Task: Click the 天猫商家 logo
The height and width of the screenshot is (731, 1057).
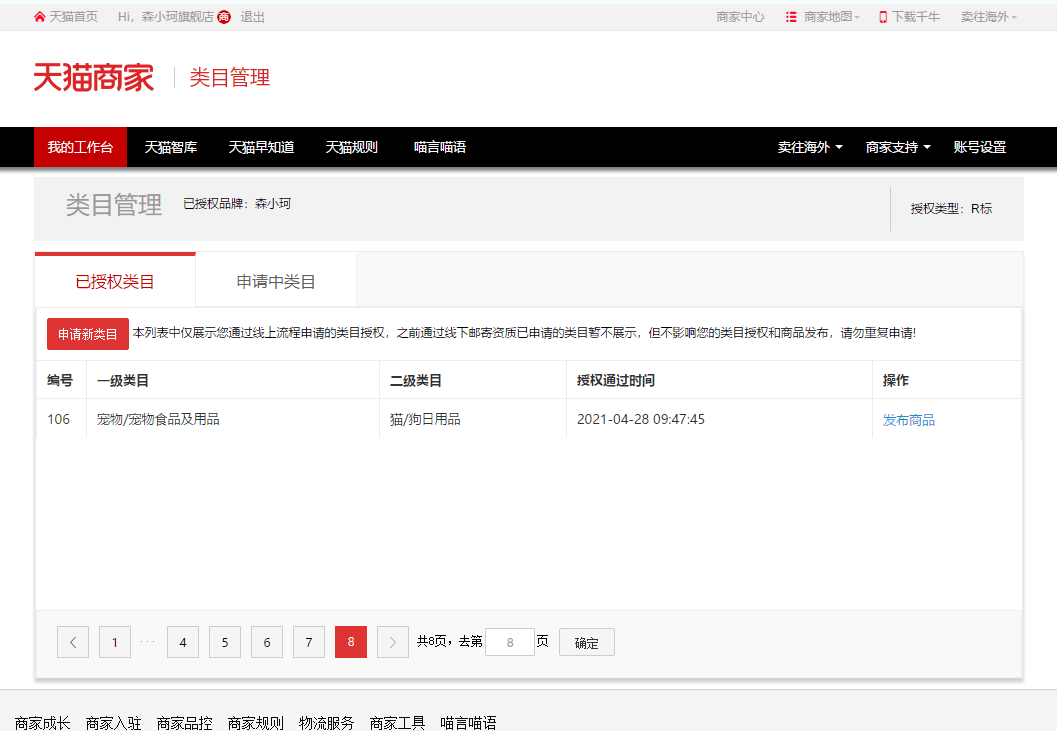Action: coord(94,78)
